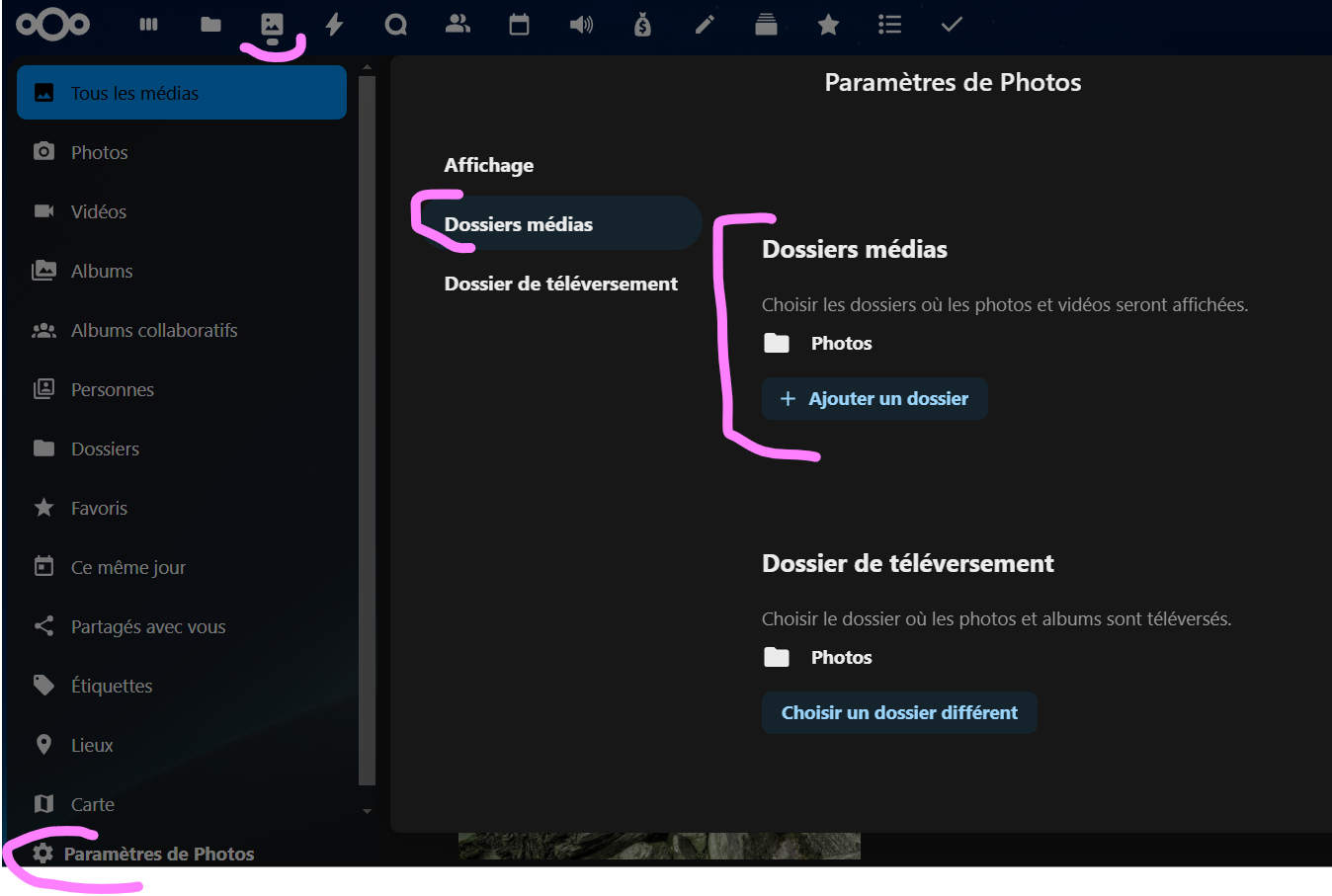
Task: Click the Ajouter un dossier button
Action: (x=874, y=399)
